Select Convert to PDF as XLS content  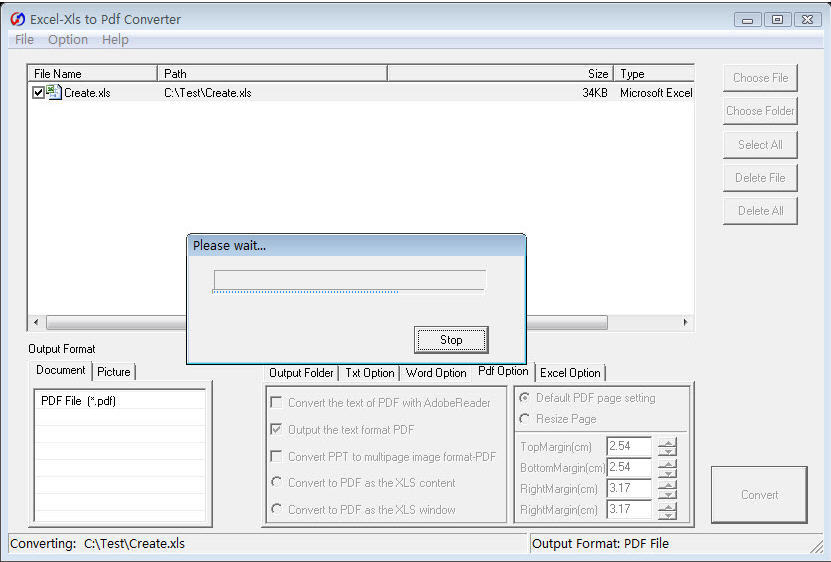click(x=276, y=483)
